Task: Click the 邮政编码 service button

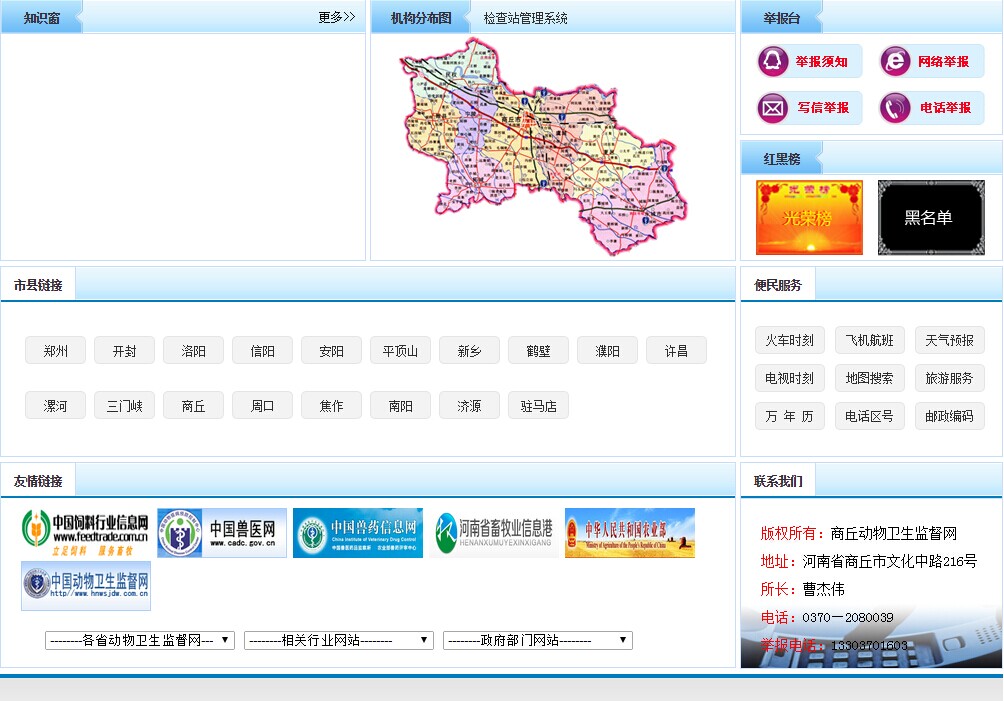Action: pyautogui.click(x=950, y=416)
